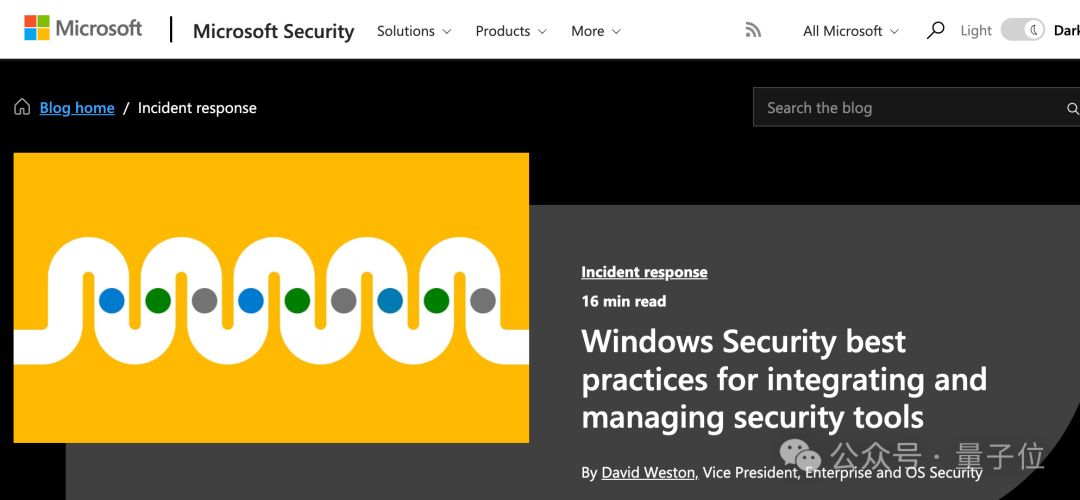Expand the Solutions dropdown menu
Image resolution: width=1080 pixels, height=500 pixels.
click(414, 31)
